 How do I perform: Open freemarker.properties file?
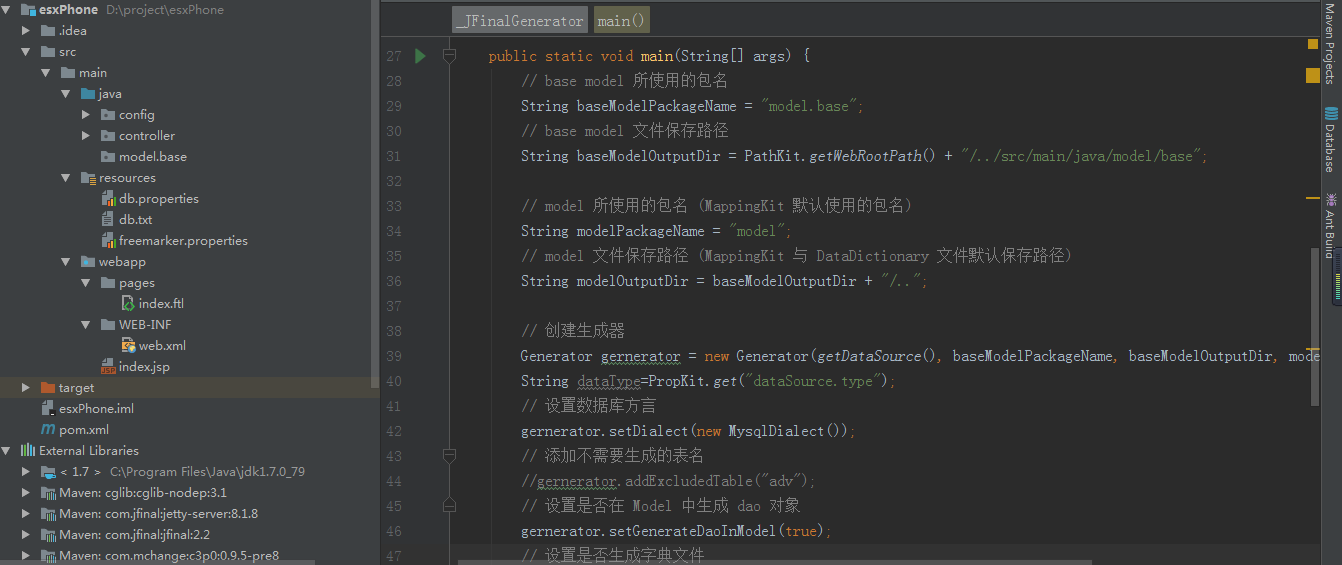(183, 240)
